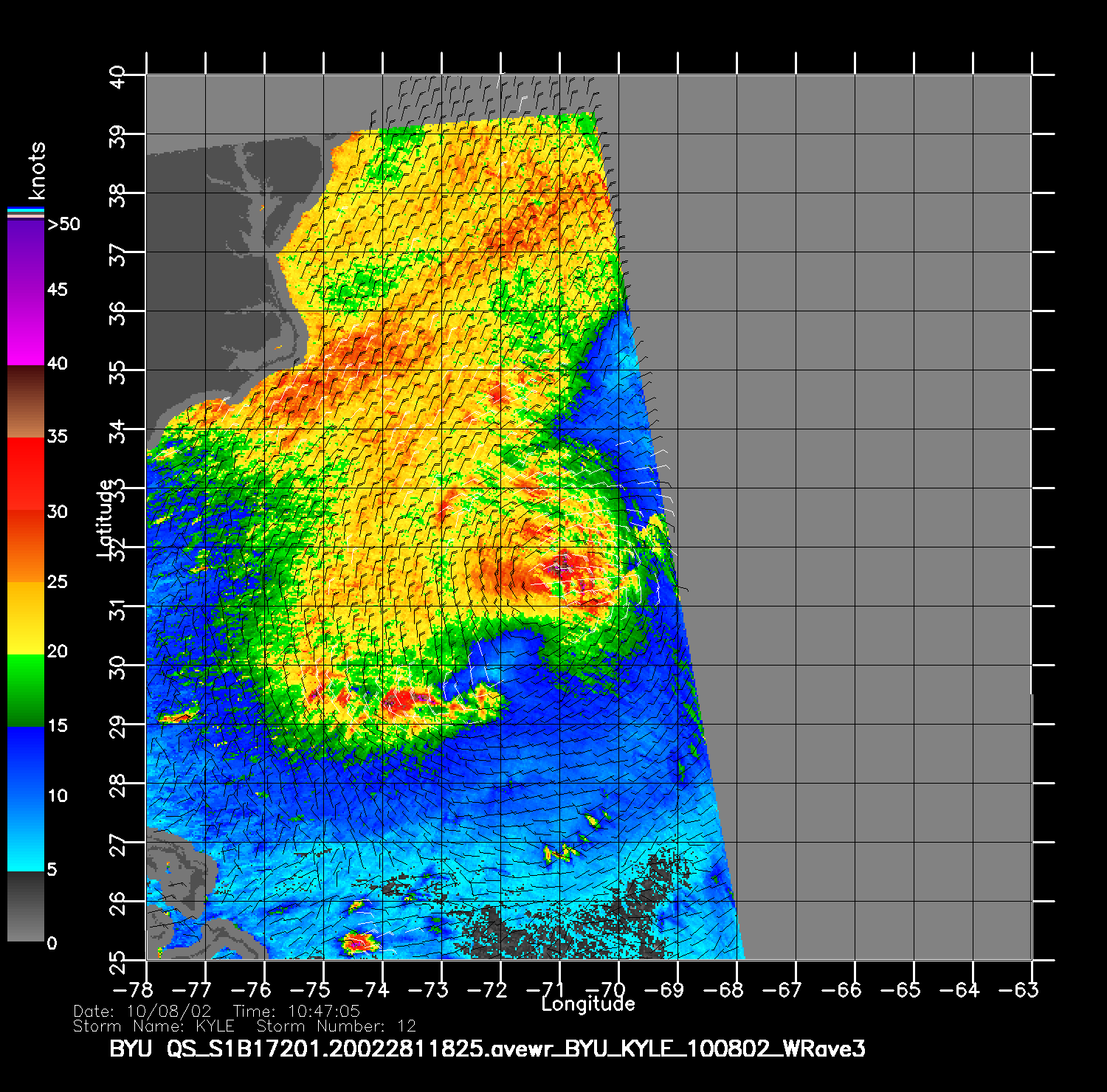Click the 'Time: 10:47:05' text

(297, 1012)
